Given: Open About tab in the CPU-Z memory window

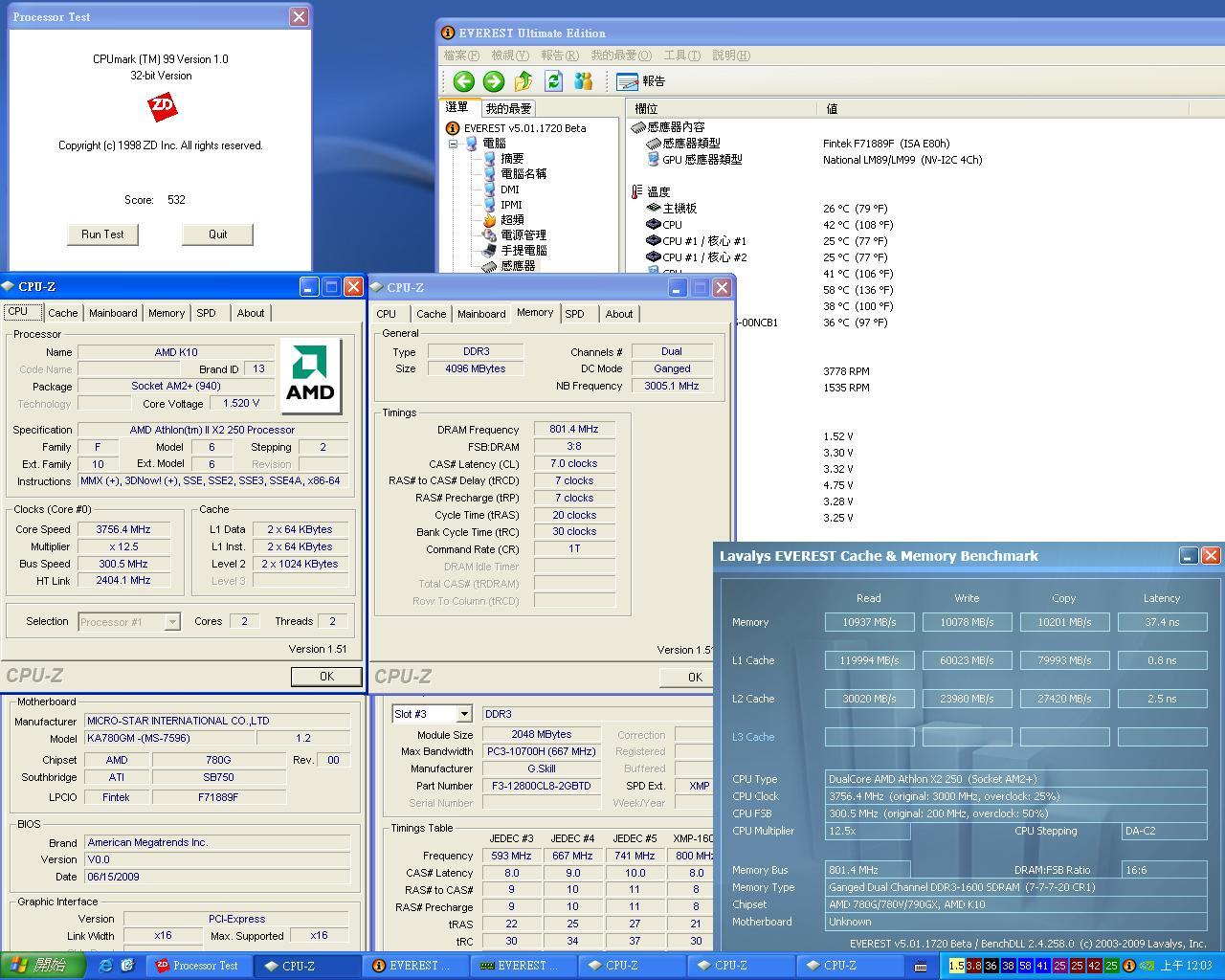Looking at the screenshot, I should click(619, 314).
